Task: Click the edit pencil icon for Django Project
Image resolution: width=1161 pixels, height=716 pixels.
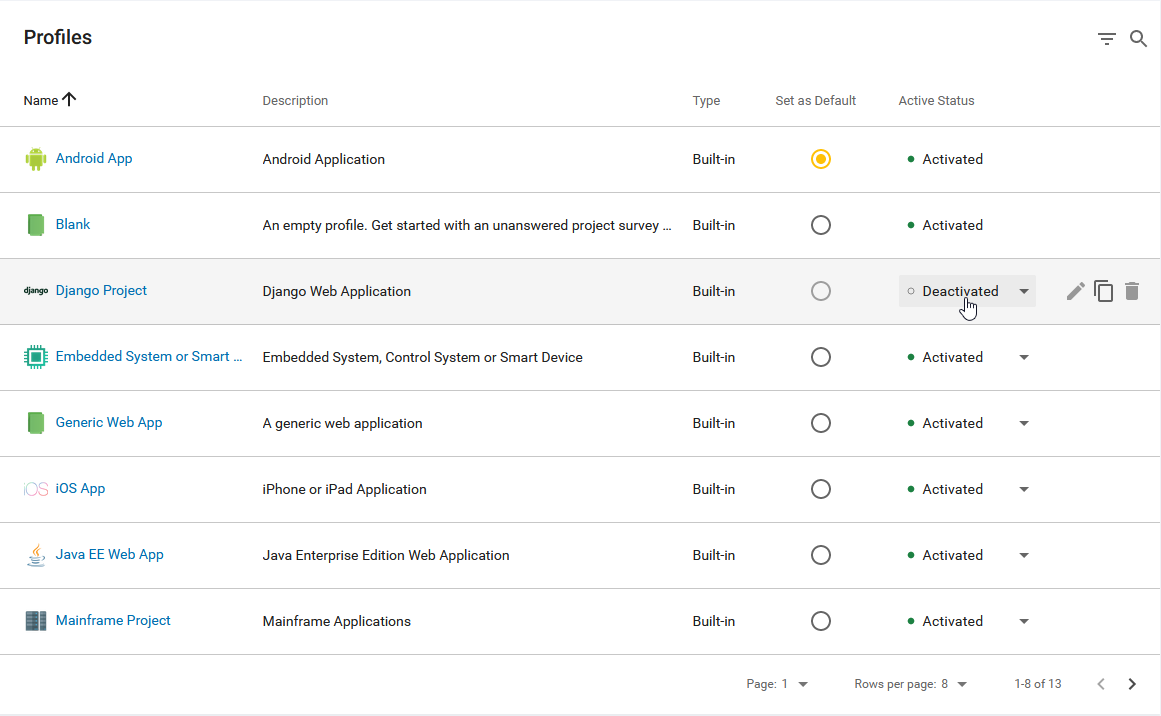Action: (1075, 291)
